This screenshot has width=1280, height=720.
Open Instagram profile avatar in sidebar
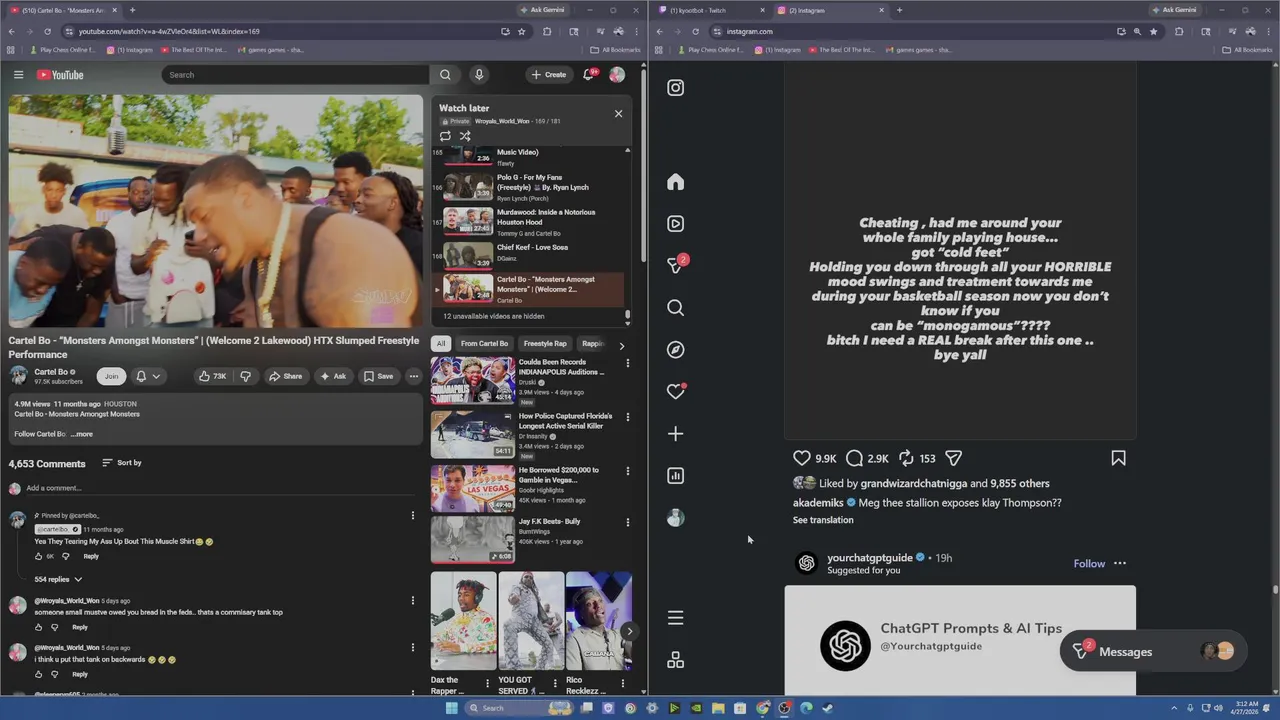coord(676,518)
